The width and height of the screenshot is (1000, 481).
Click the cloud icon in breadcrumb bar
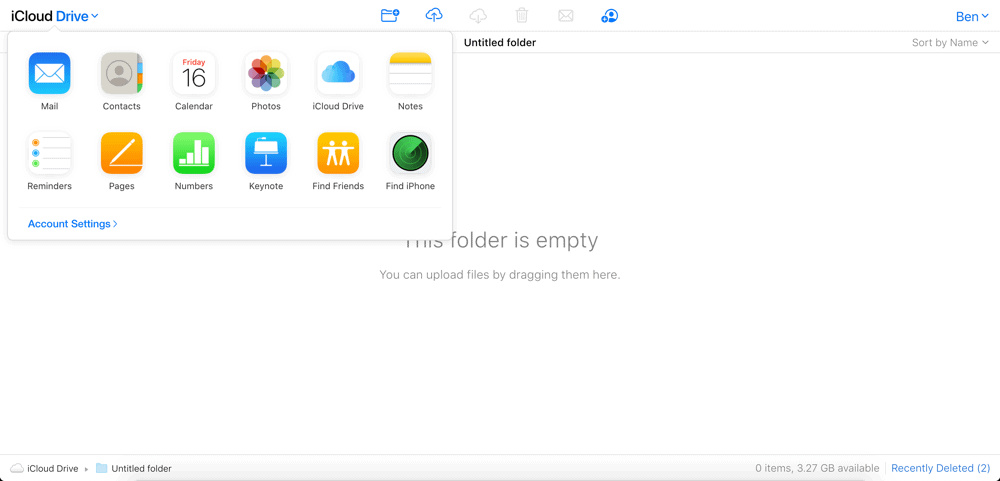coord(17,468)
